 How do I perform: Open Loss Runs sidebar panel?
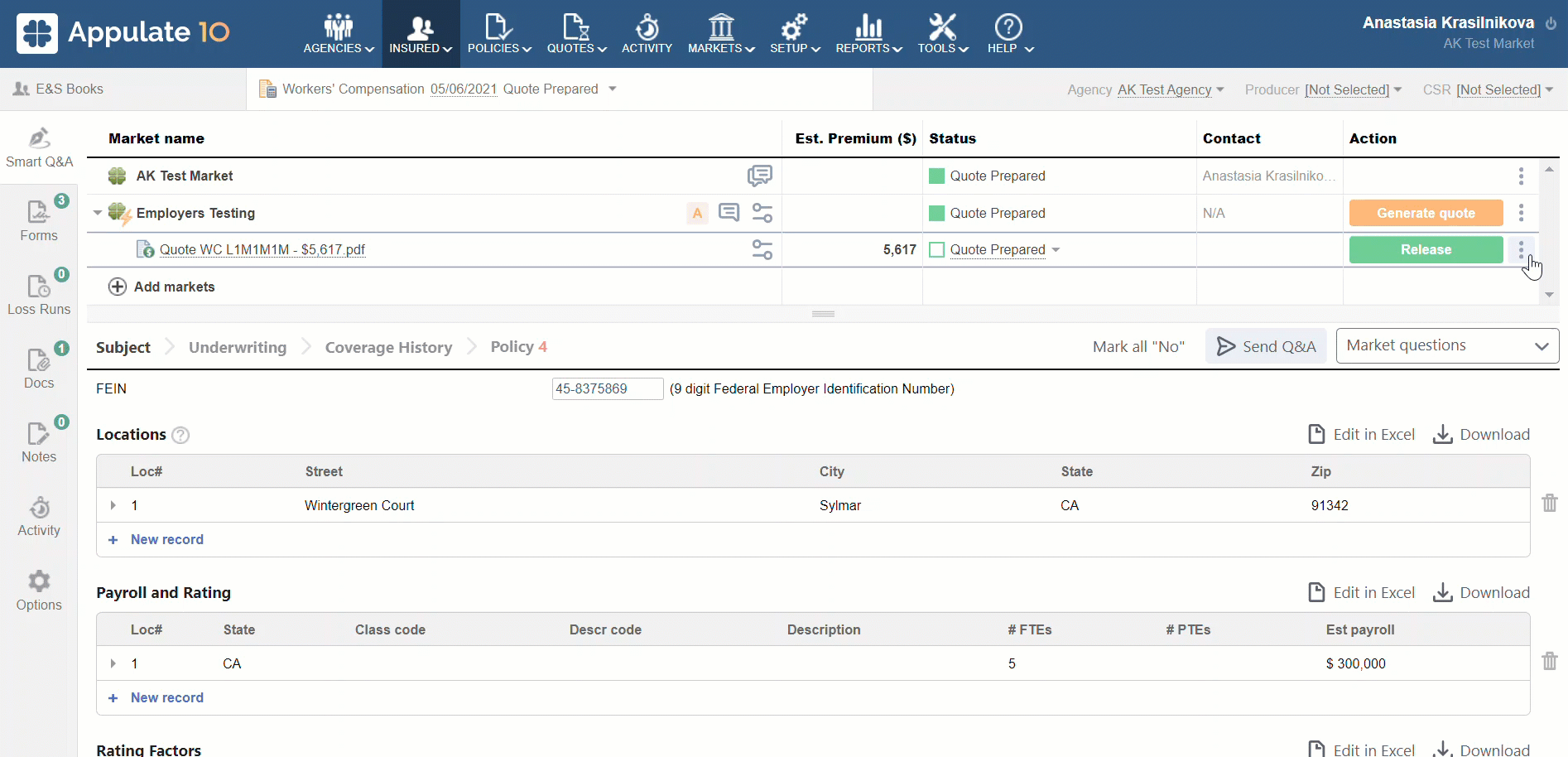(x=39, y=295)
